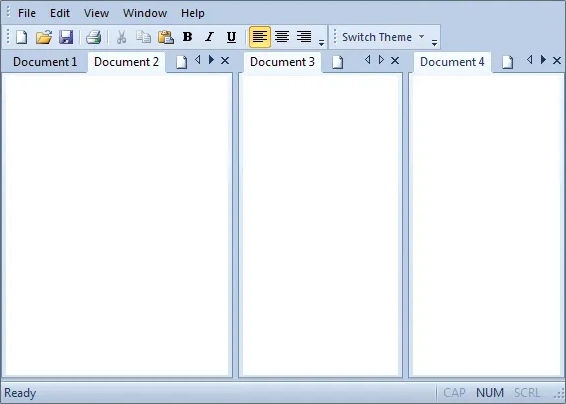The width and height of the screenshot is (566, 404).
Task: Open a file with the folder icon
Action: point(44,37)
